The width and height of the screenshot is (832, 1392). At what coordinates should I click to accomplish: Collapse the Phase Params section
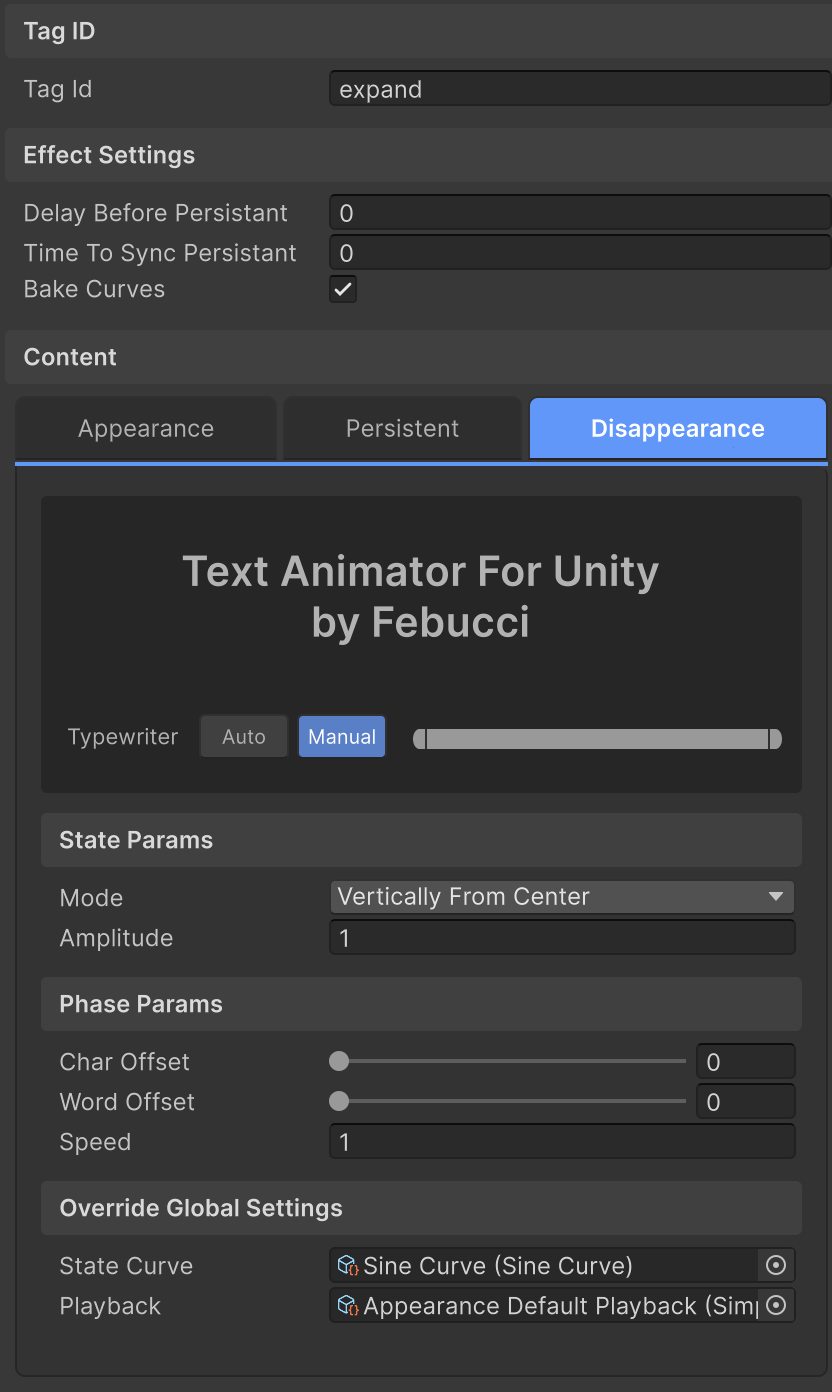click(x=141, y=1004)
